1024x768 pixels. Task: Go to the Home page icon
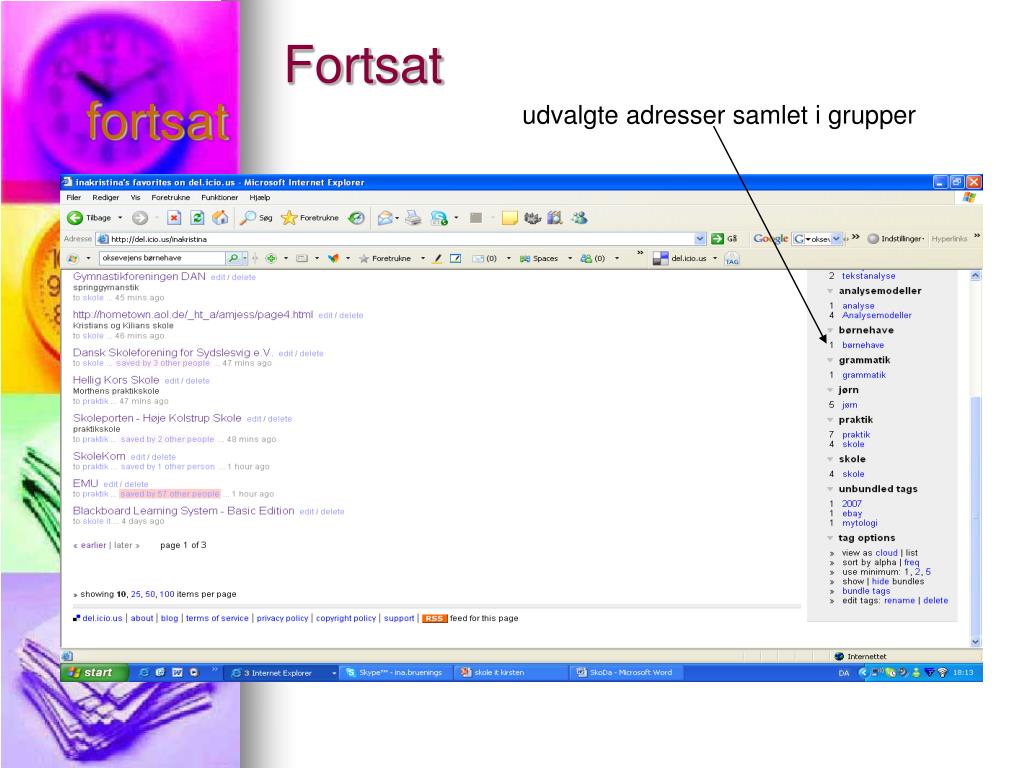[x=220, y=217]
